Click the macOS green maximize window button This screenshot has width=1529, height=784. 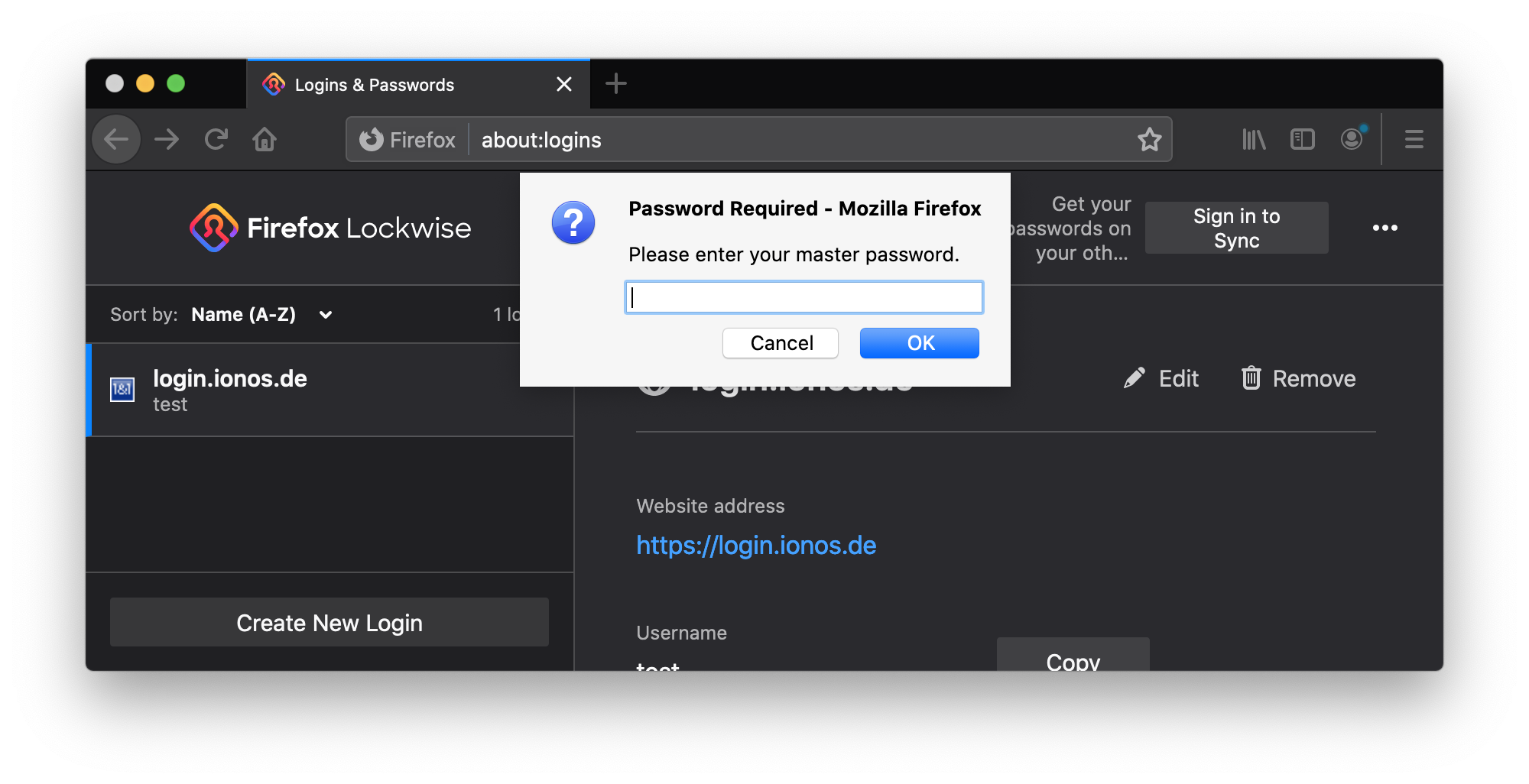click(176, 83)
